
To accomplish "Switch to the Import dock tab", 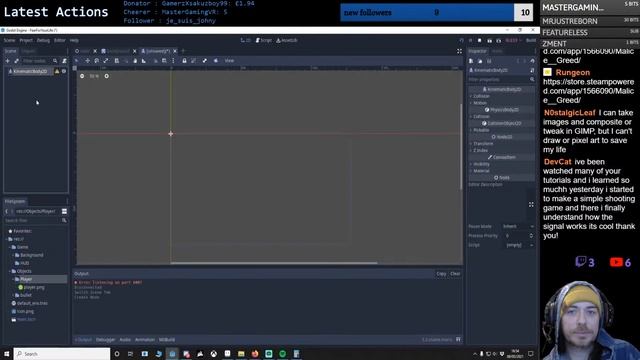I will [28, 51].
